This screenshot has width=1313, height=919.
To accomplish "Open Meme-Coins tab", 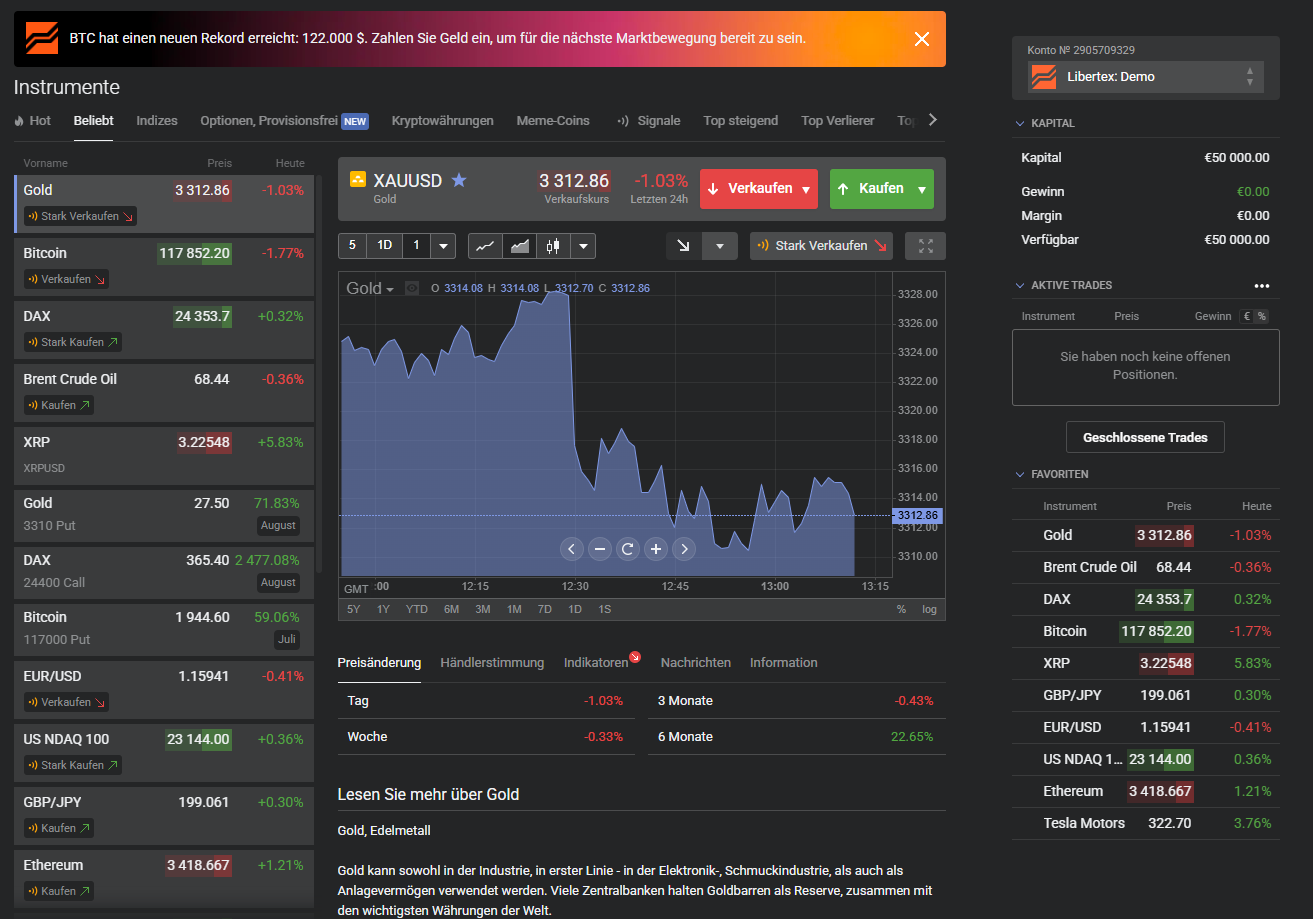I will click(x=553, y=120).
